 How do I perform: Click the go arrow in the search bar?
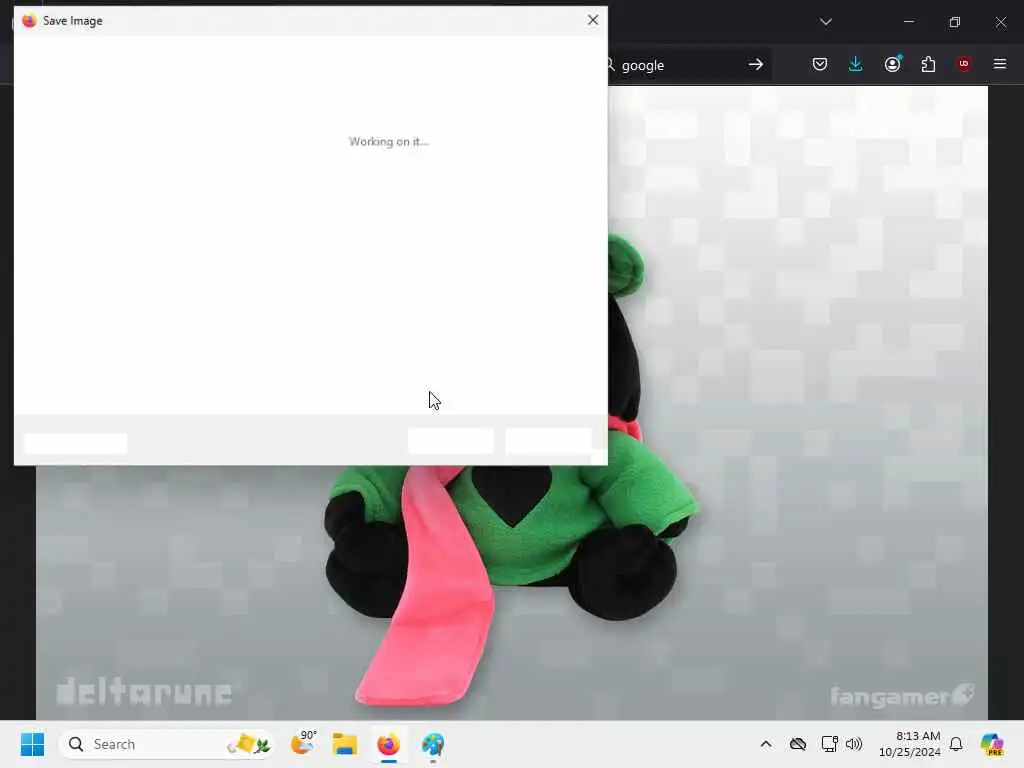pos(756,65)
